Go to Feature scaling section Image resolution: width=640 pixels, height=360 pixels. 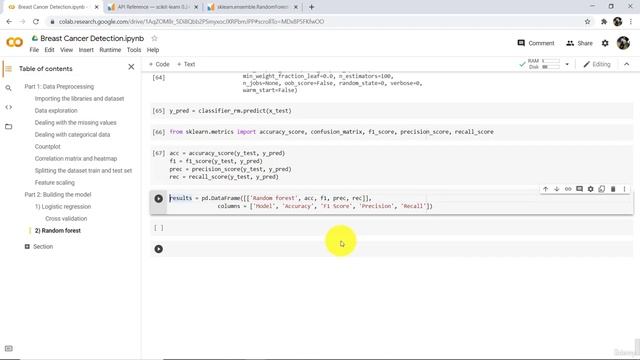click(55, 182)
